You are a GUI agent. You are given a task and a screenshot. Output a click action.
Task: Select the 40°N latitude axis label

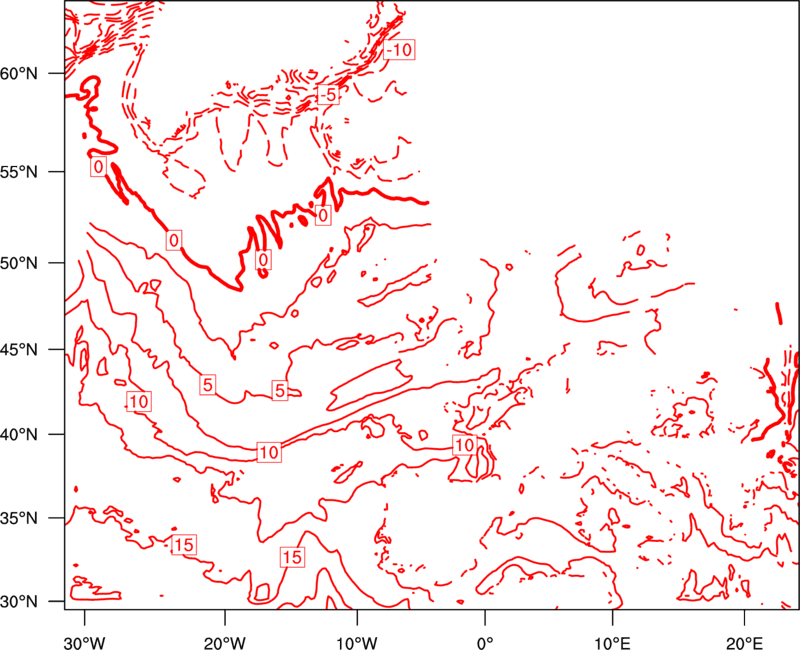tap(19, 435)
